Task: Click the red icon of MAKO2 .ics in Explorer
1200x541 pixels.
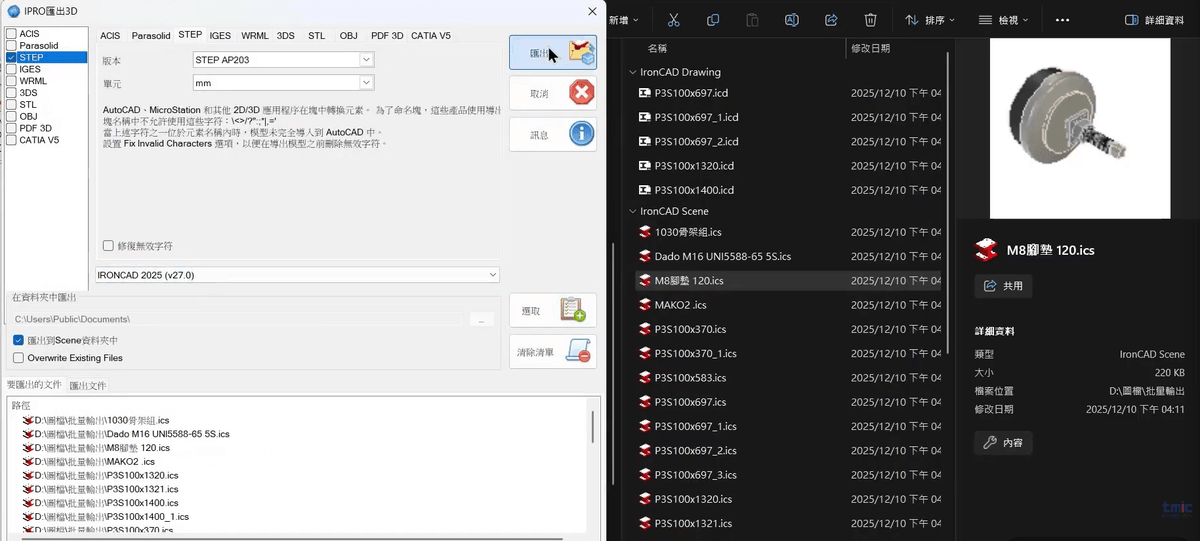Action: pos(645,305)
